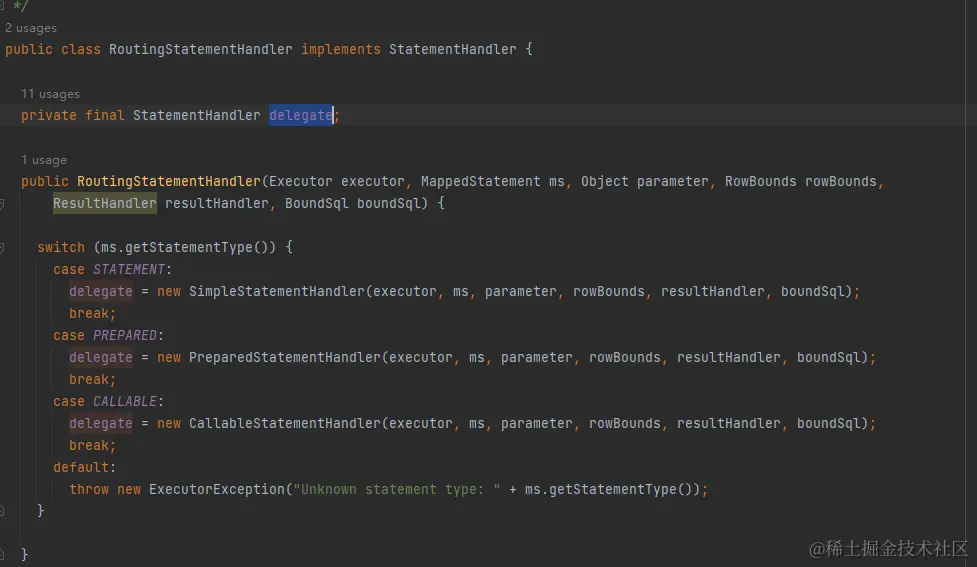Click the MappedStatement parameter type
977x567 pixels.
tap(480, 181)
